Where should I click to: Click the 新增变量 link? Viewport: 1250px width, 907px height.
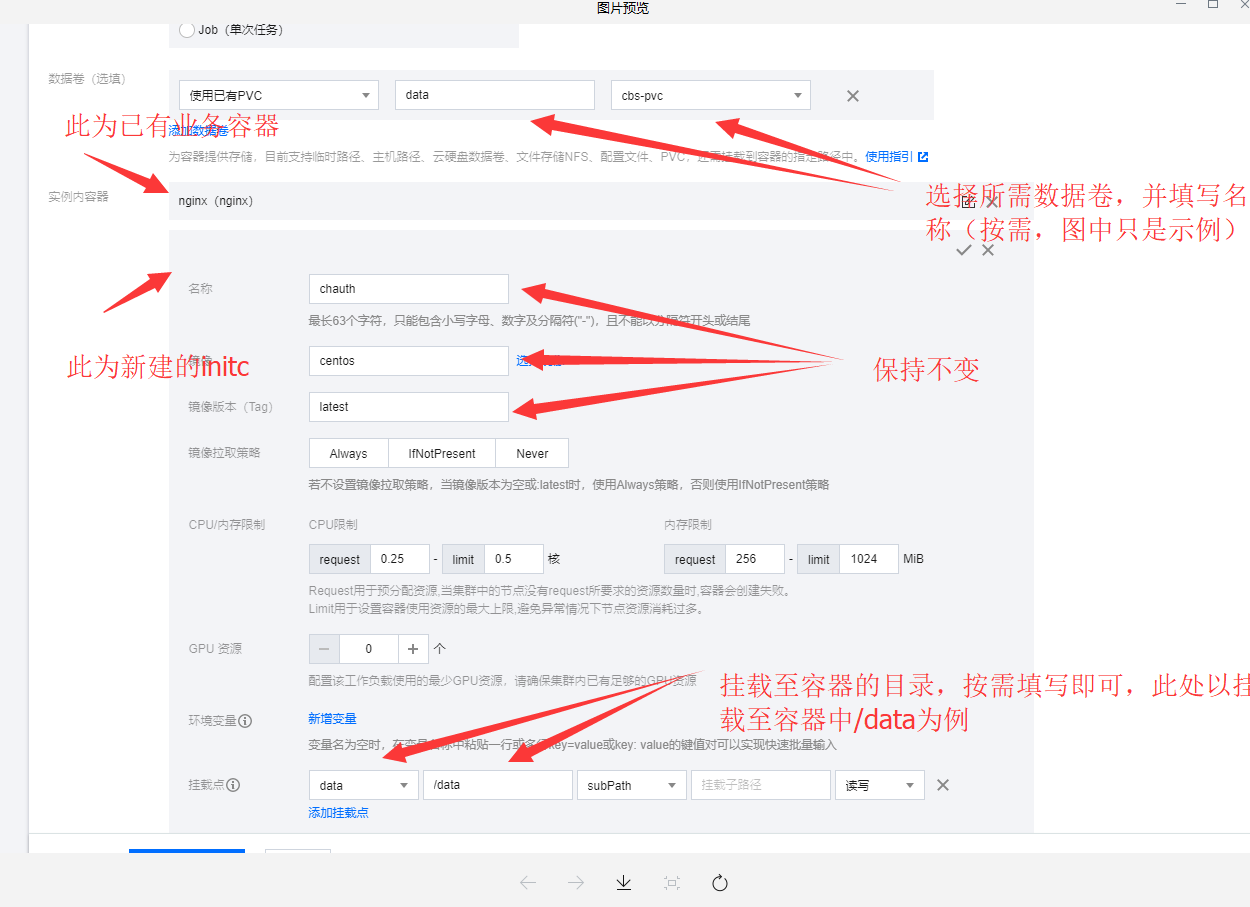pyautogui.click(x=332, y=718)
